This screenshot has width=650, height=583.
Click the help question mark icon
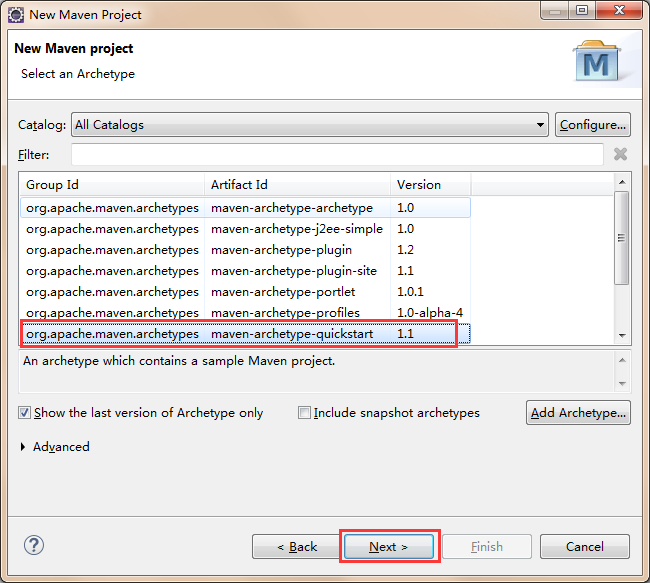click(32, 546)
